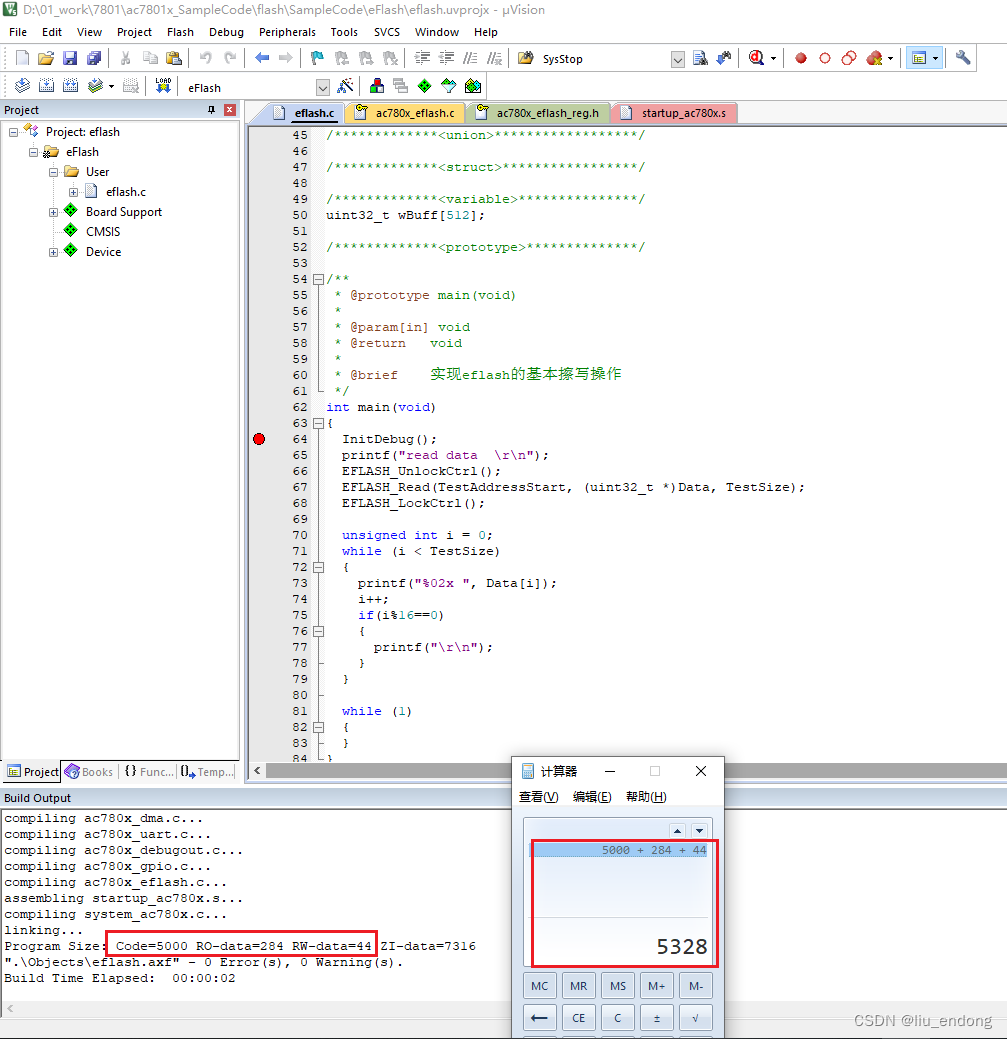Click the calculator M+ button
The width and height of the screenshot is (1007, 1039).
pos(657,986)
